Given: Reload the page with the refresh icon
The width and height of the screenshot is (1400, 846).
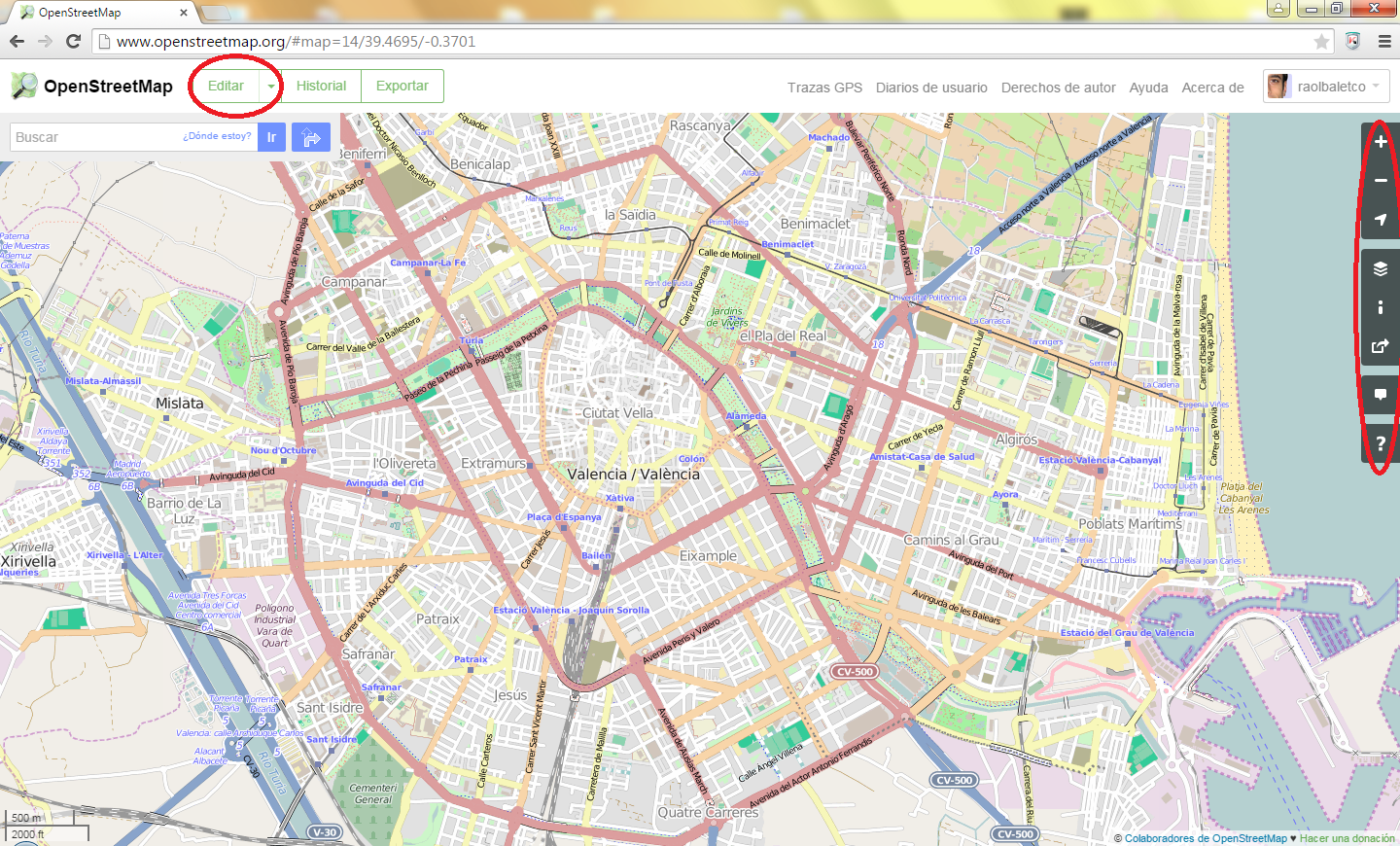Looking at the screenshot, I should (73, 41).
